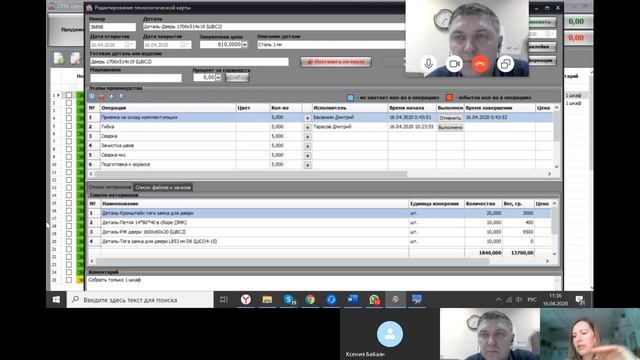Image resolution: width=640 pixels, height=360 pixels.
Task: Turn off the video camera in call overlay
Action: pos(454,64)
